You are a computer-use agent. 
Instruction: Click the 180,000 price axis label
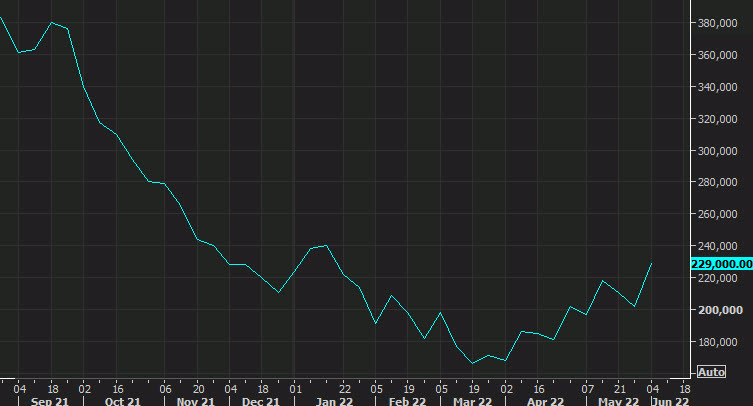pyautogui.click(x=717, y=342)
